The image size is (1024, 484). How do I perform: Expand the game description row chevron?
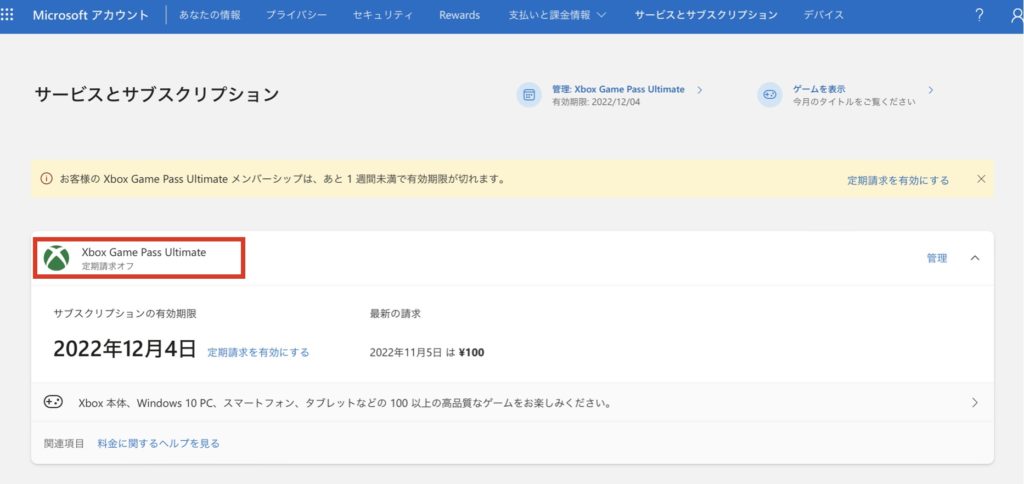pos(975,403)
